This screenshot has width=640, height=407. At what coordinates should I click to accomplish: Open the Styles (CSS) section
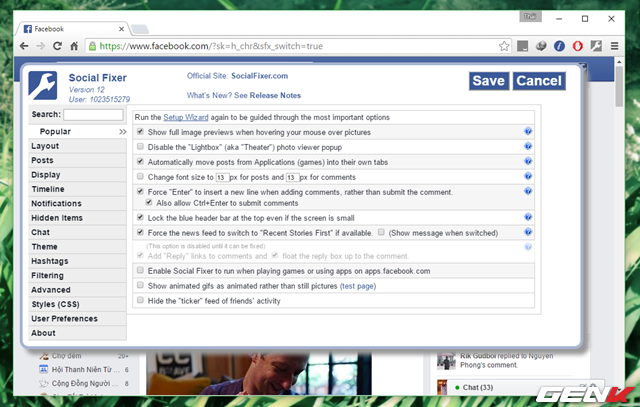pyautogui.click(x=77, y=304)
